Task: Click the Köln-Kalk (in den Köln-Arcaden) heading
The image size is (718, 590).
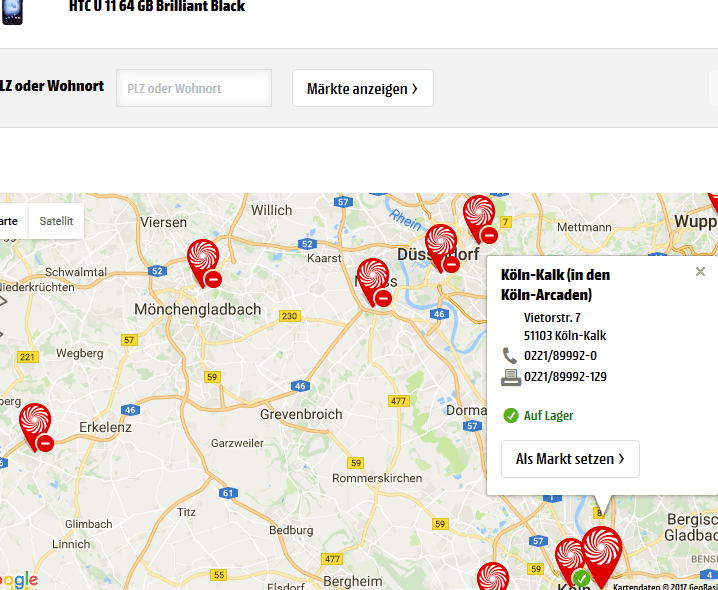Action: point(555,284)
